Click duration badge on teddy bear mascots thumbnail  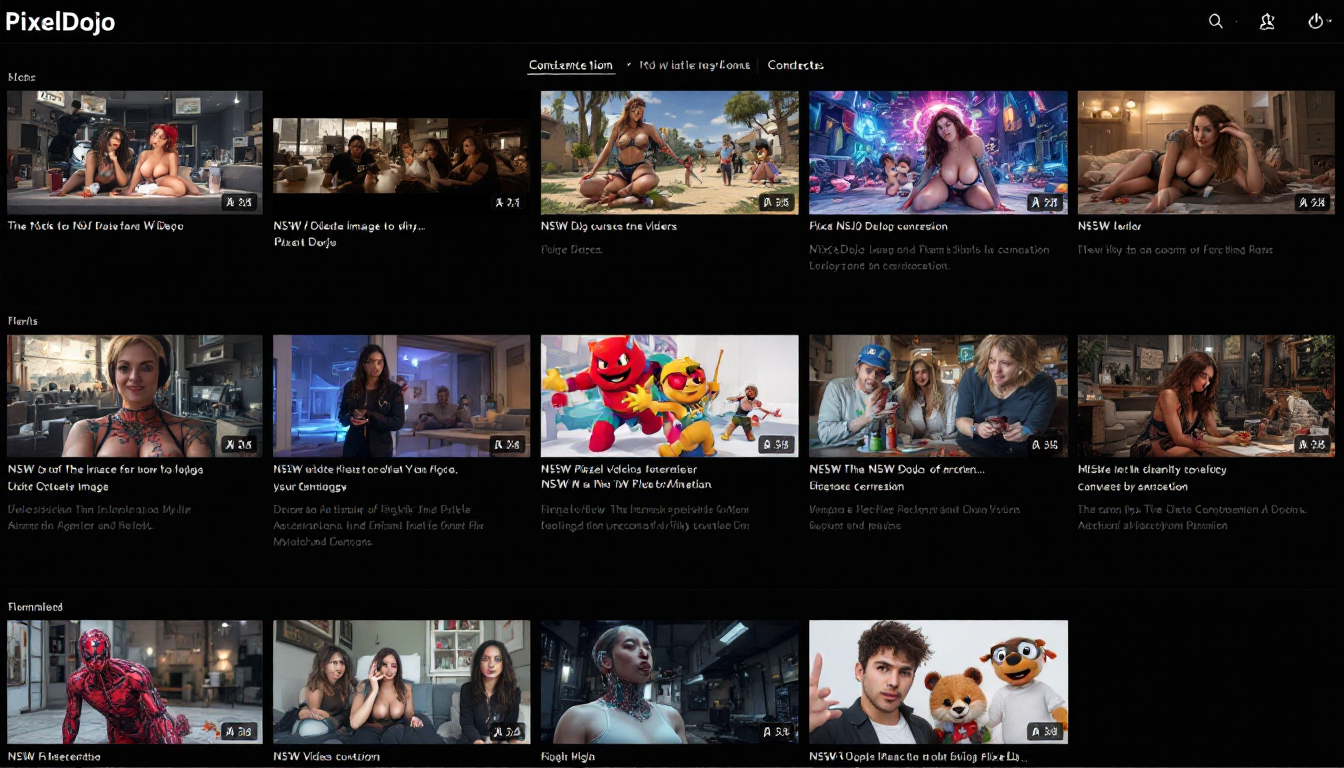coord(1044,731)
